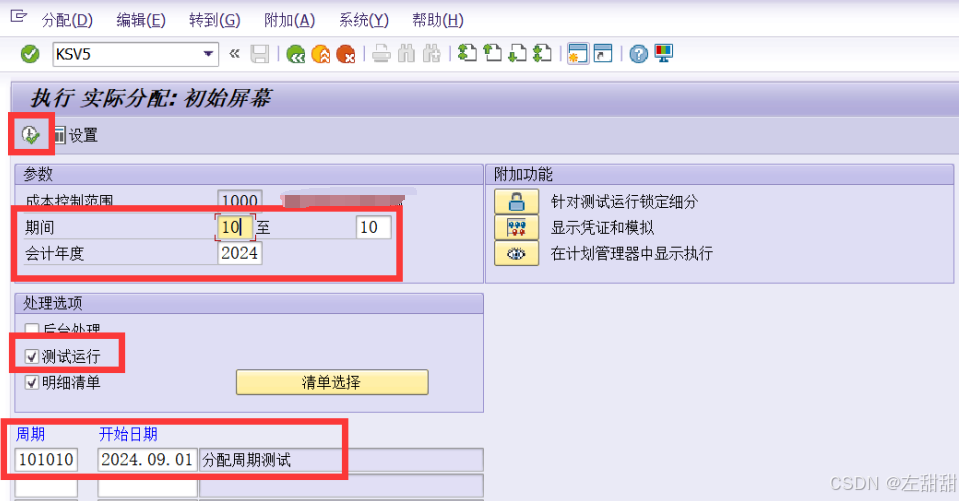
Task: Click the Generate Shortcut icon
Action: click(x=603, y=54)
